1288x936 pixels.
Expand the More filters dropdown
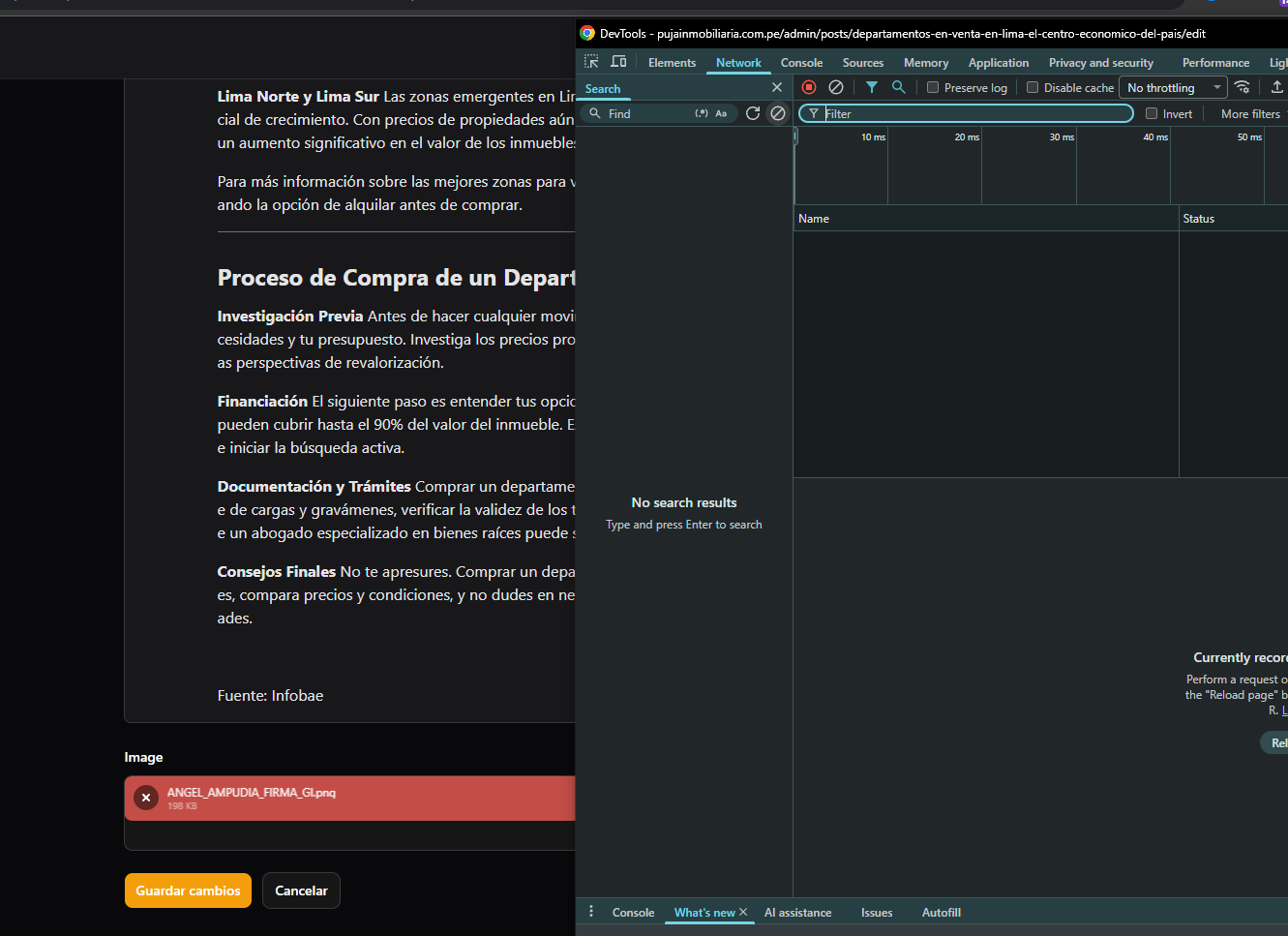(1252, 113)
